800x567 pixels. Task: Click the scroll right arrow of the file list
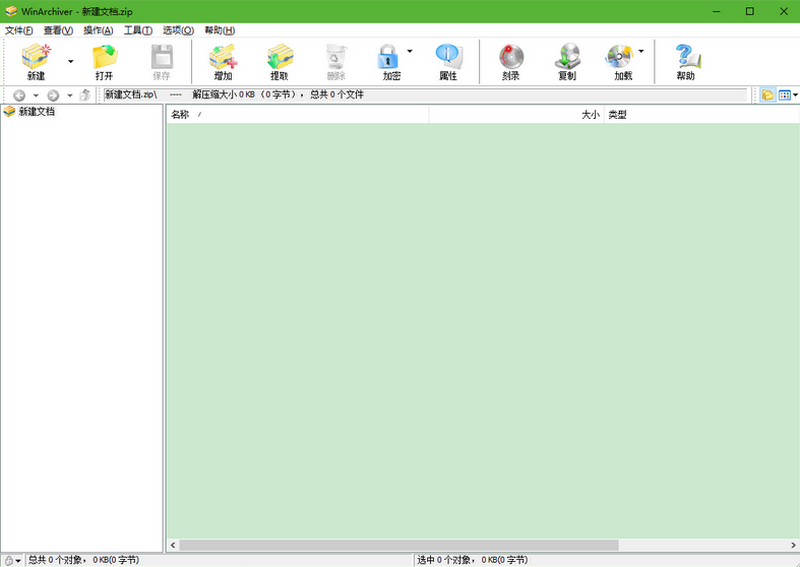[x=793, y=545]
